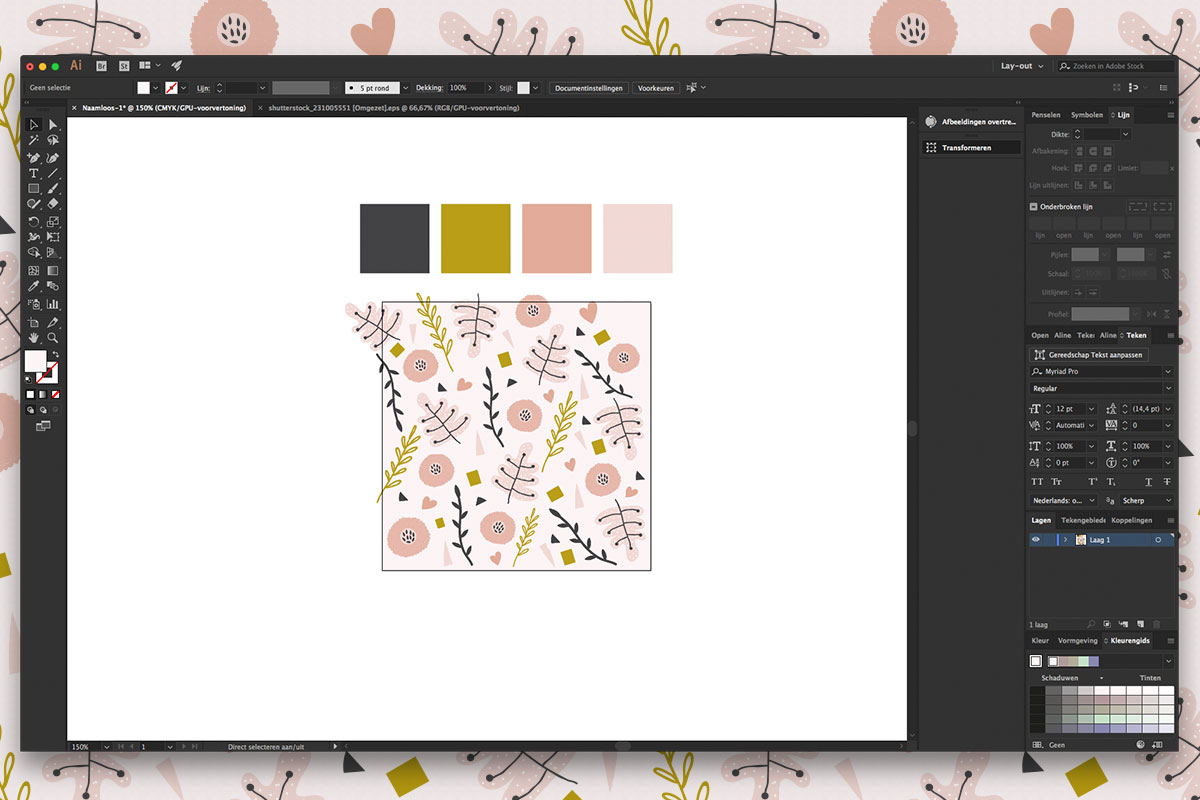
Task: Open Adobe Stock via St icon
Action: pyautogui.click(x=124, y=65)
